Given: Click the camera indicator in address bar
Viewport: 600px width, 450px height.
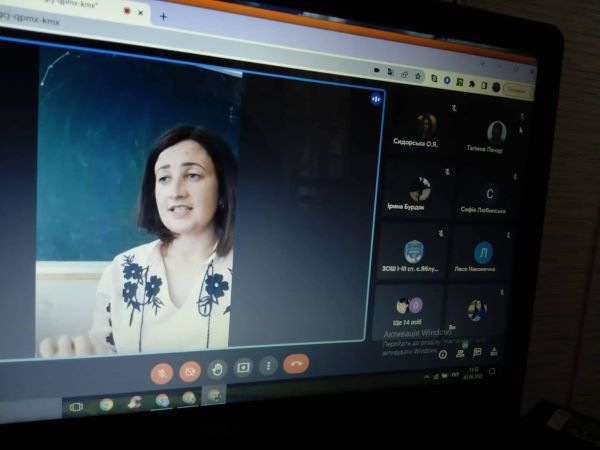Looking at the screenshot, I should [377, 70].
